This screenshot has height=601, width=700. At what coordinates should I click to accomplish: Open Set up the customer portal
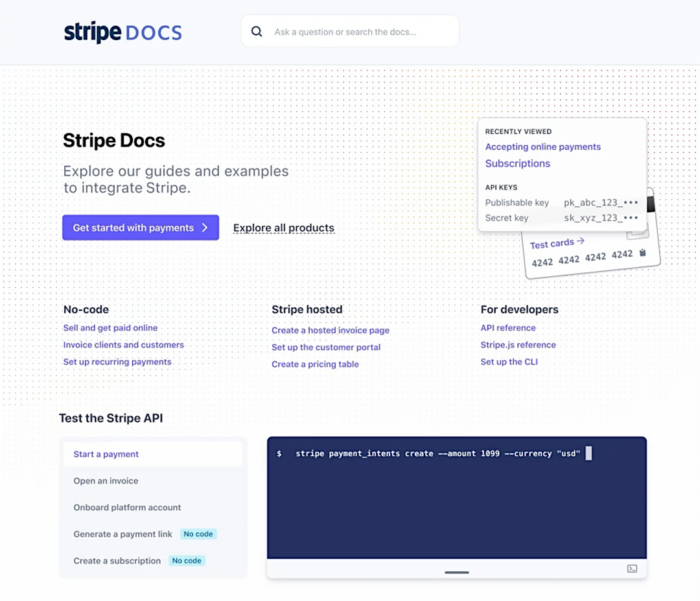point(326,347)
